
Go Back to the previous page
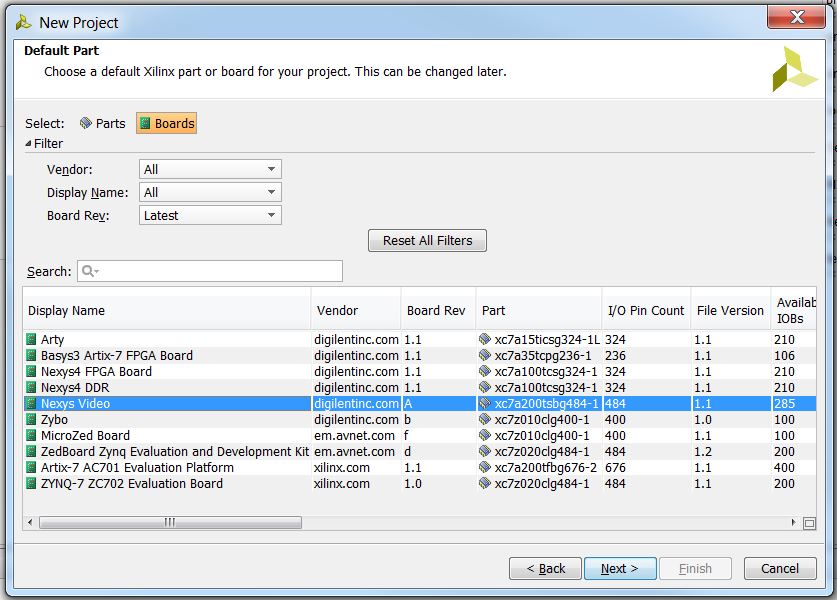pyautogui.click(x=546, y=569)
